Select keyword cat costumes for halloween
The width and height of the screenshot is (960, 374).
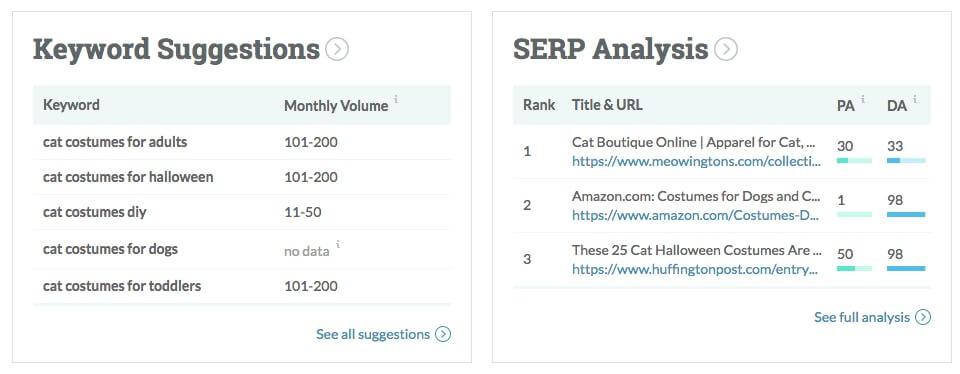tap(128, 178)
